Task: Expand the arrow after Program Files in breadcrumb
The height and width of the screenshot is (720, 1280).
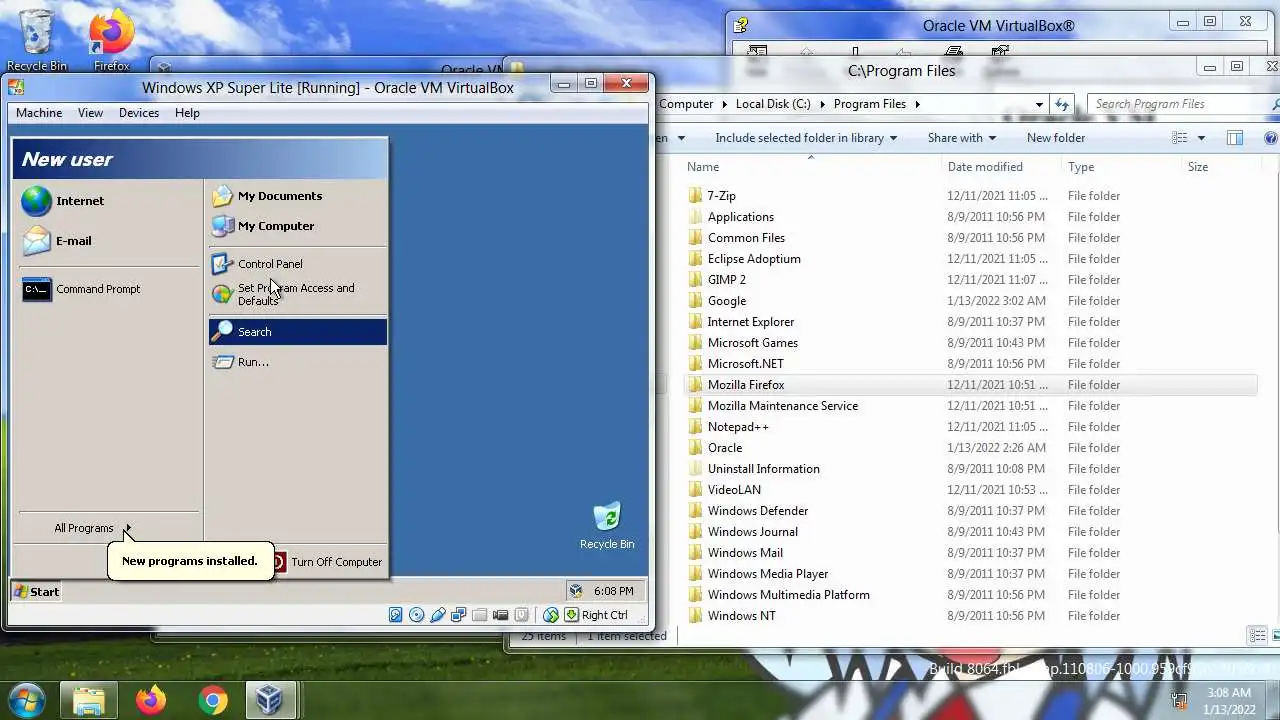Action: [916, 104]
